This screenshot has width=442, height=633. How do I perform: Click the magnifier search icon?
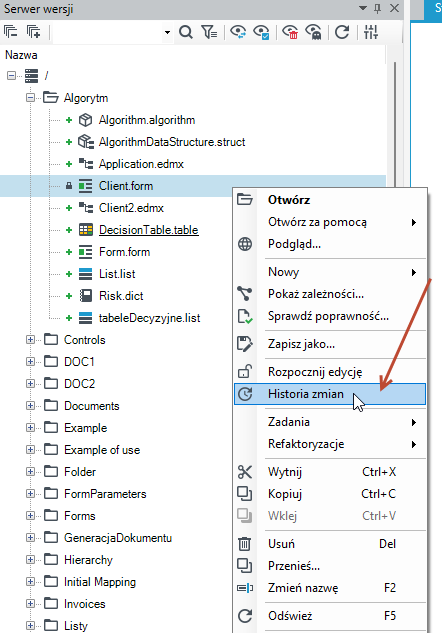(x=186, y=32)
